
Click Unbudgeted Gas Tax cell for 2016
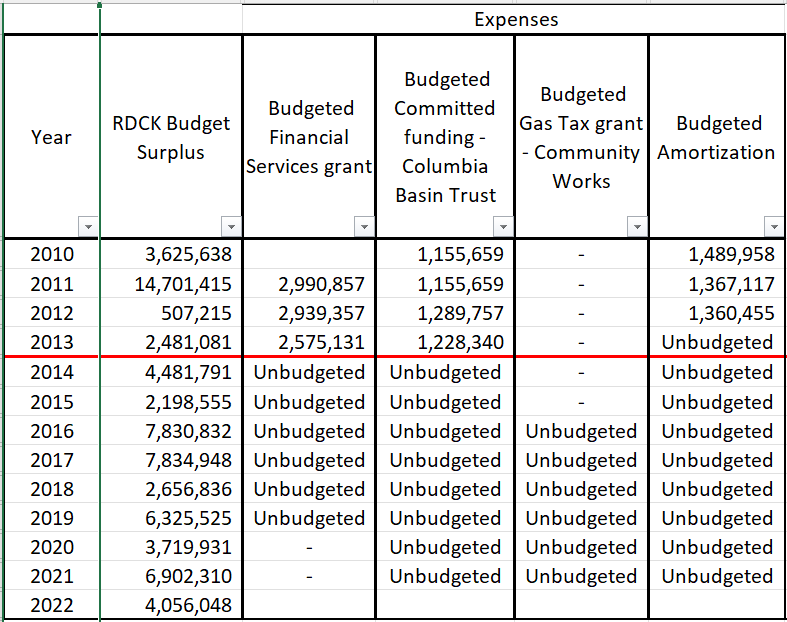pos(582,431)
